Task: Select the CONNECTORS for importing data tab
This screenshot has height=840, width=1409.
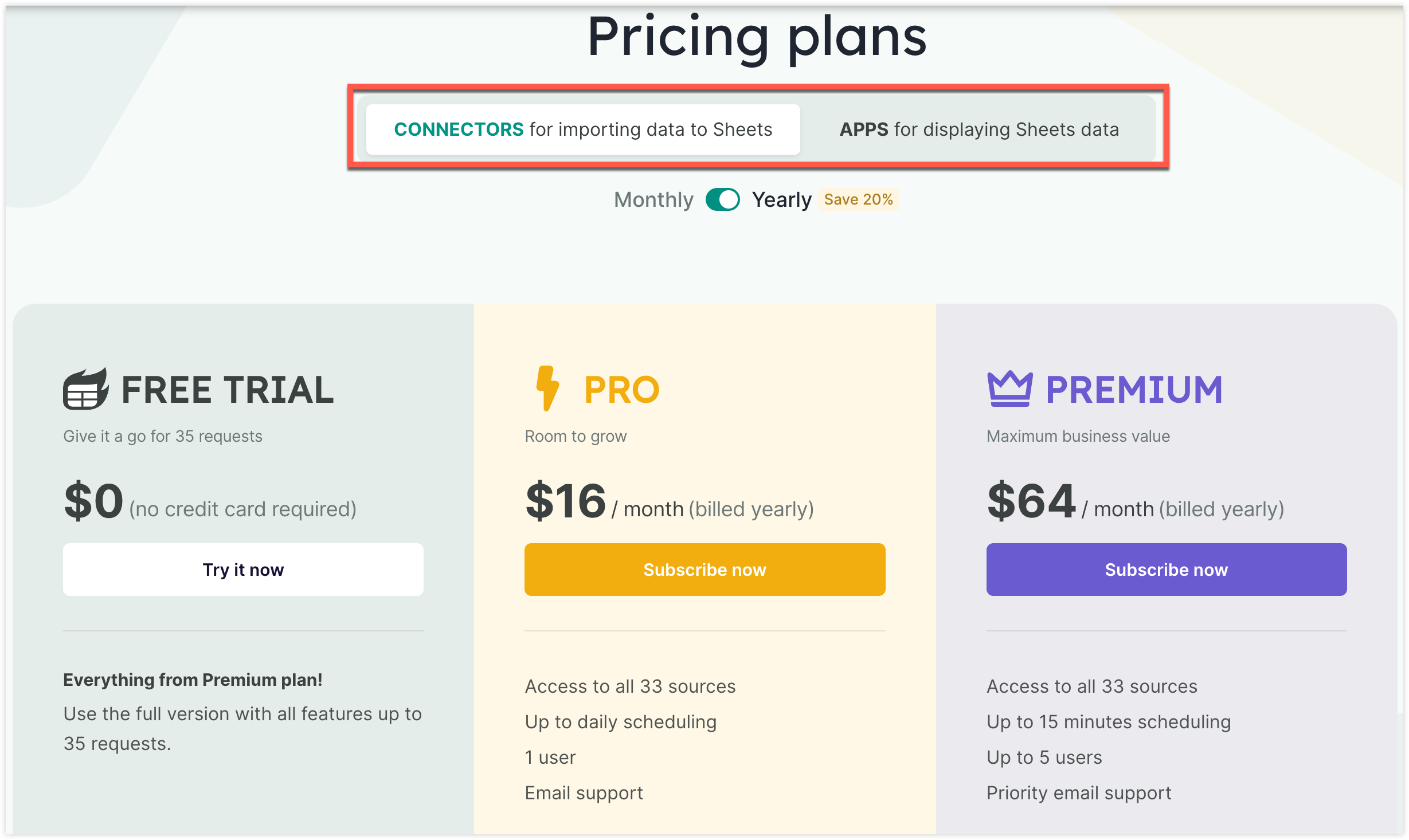Action: coord(583,129)
